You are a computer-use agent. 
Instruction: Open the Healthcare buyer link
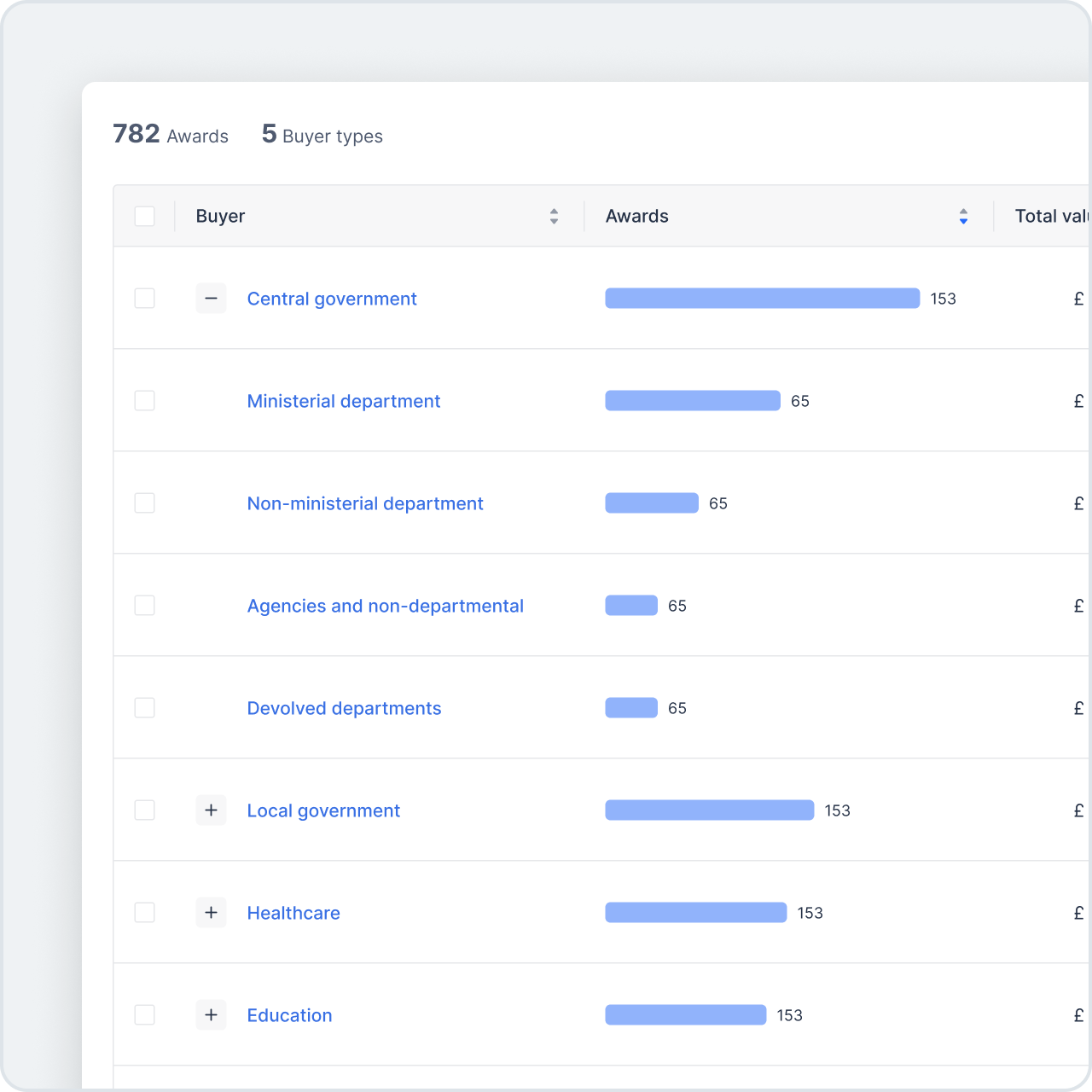(x=293, y=913)
